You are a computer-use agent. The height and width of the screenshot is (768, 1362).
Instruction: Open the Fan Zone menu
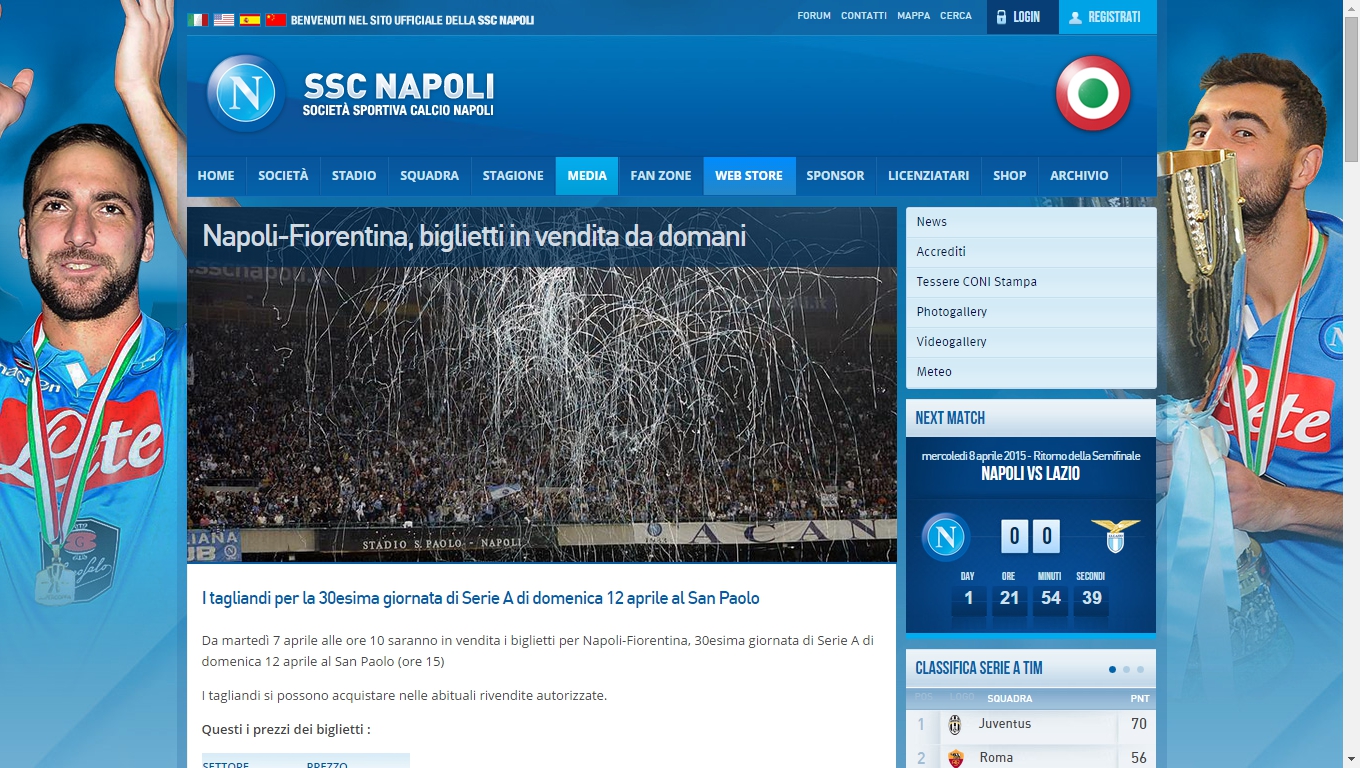[661, 176]
